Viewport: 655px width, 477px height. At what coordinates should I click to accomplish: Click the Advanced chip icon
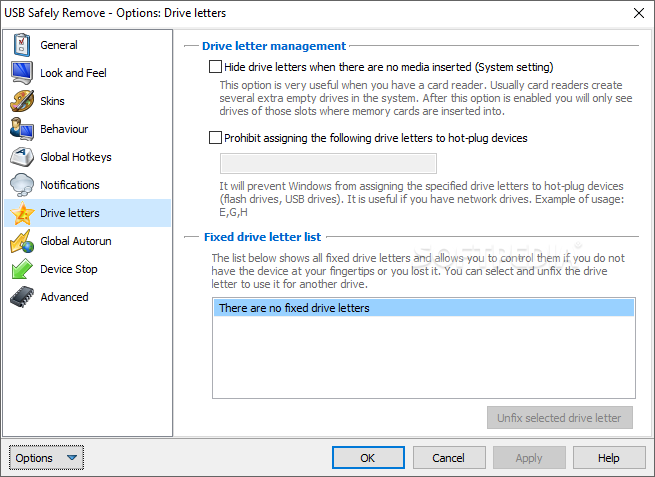coord(22,297)
